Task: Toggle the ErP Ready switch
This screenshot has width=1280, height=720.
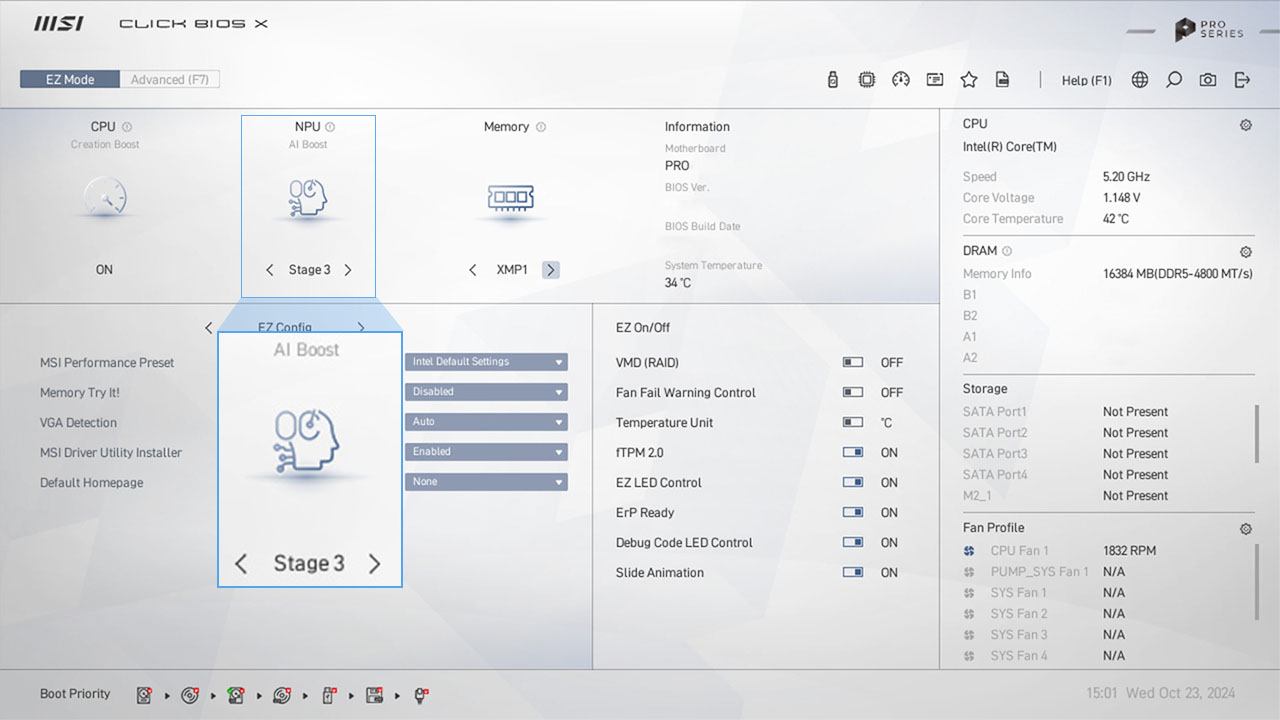Action: coord(853,513)
